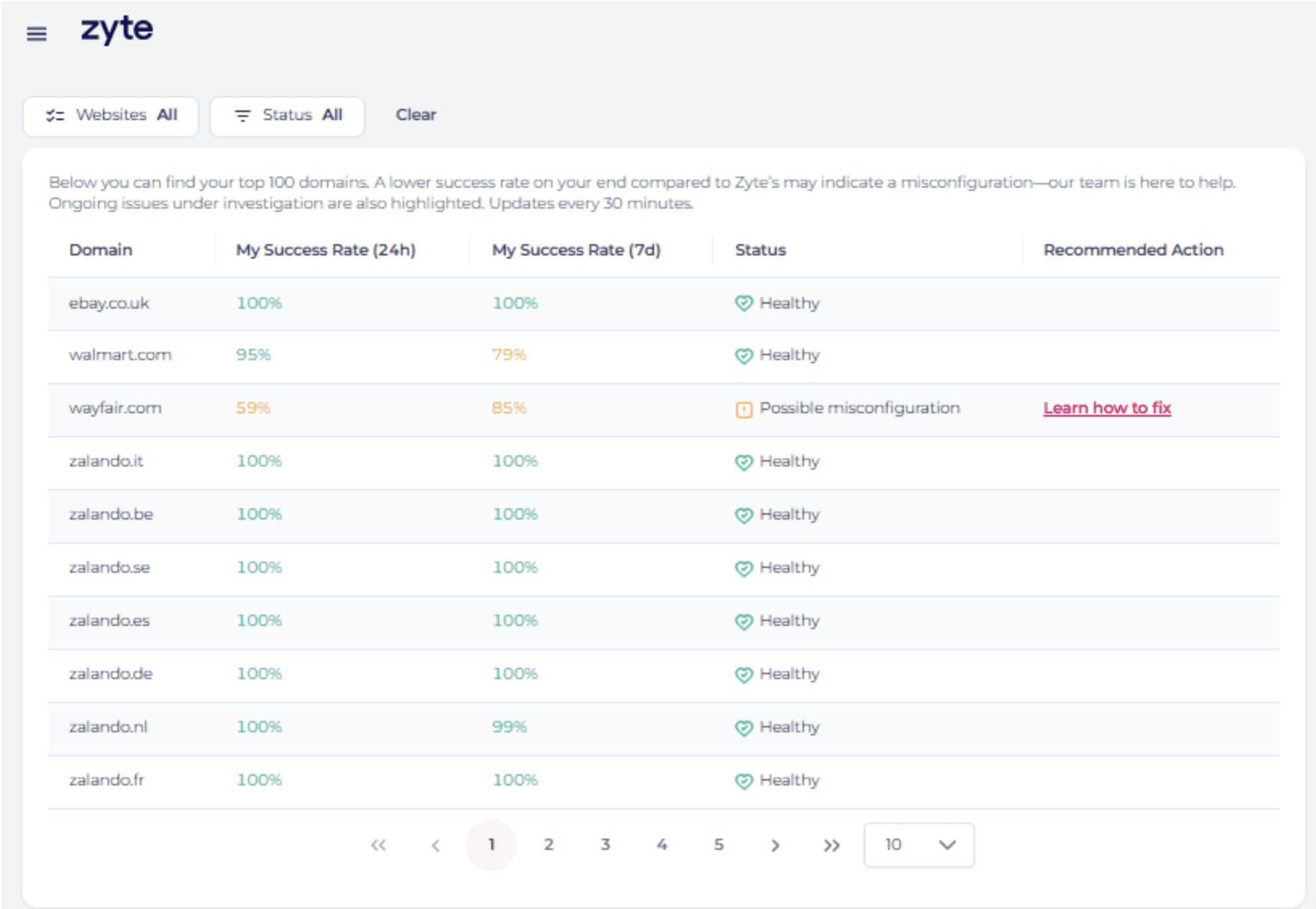Click the Domain column header
Screen dimensions: 1316x909
pos(101,250)
